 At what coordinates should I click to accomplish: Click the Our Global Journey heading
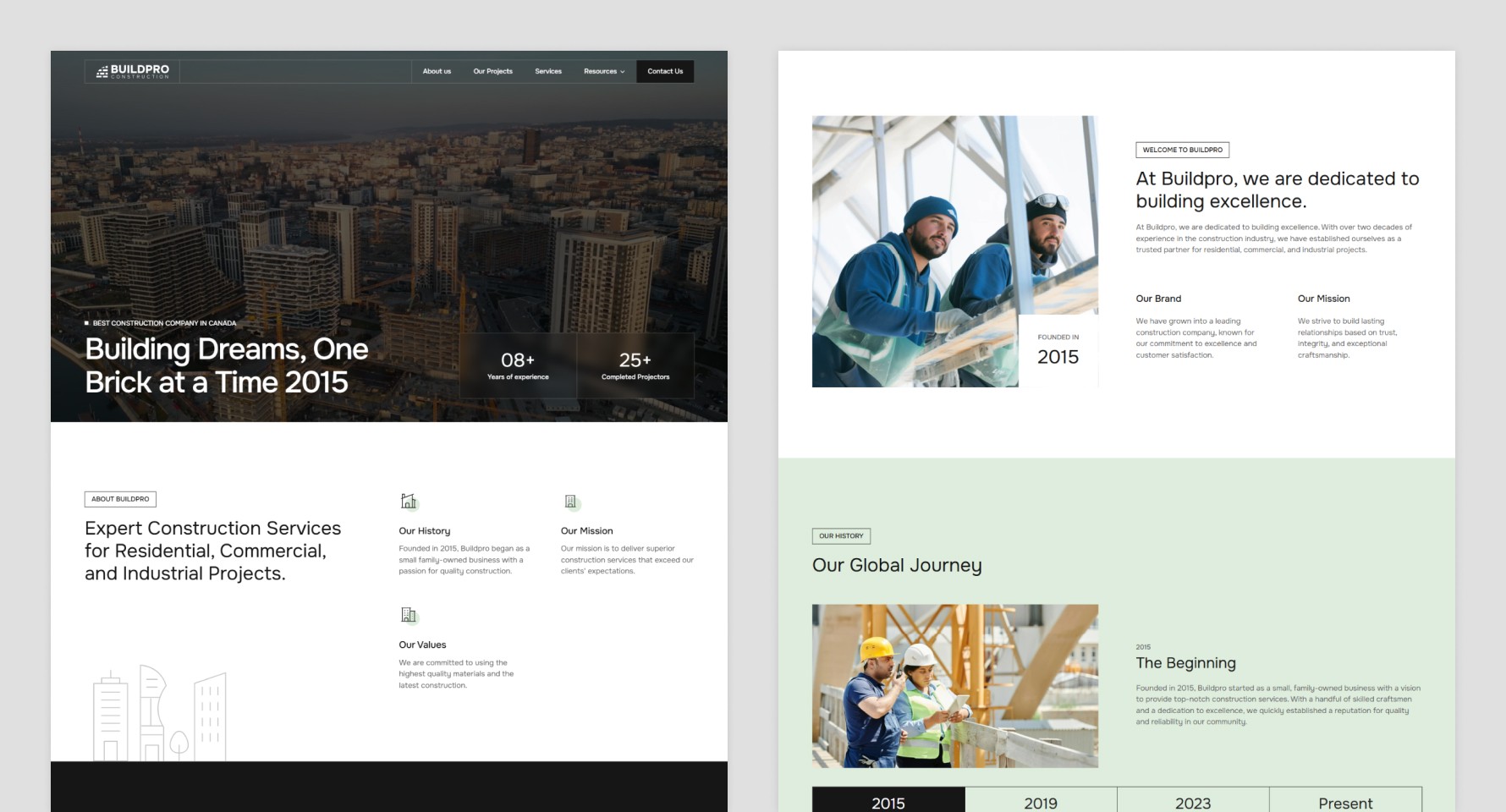tap(897, 565)
